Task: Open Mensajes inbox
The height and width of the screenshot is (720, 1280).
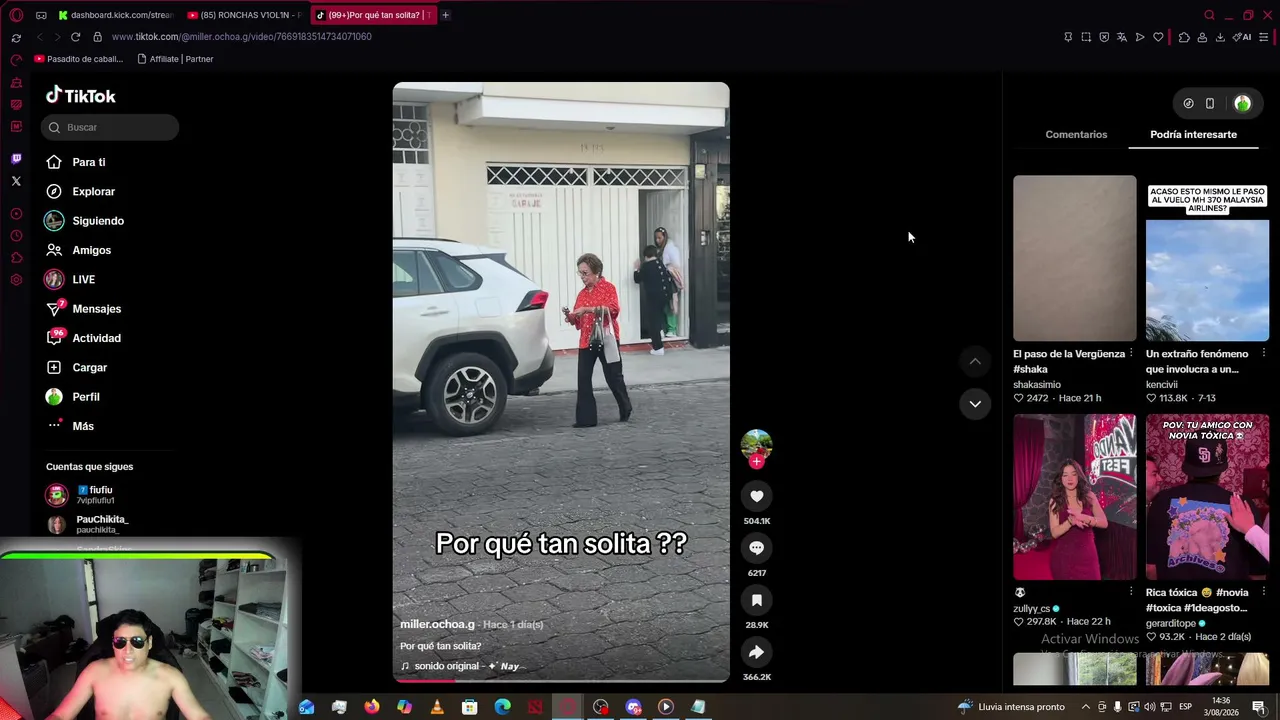Action: (83, 309)
